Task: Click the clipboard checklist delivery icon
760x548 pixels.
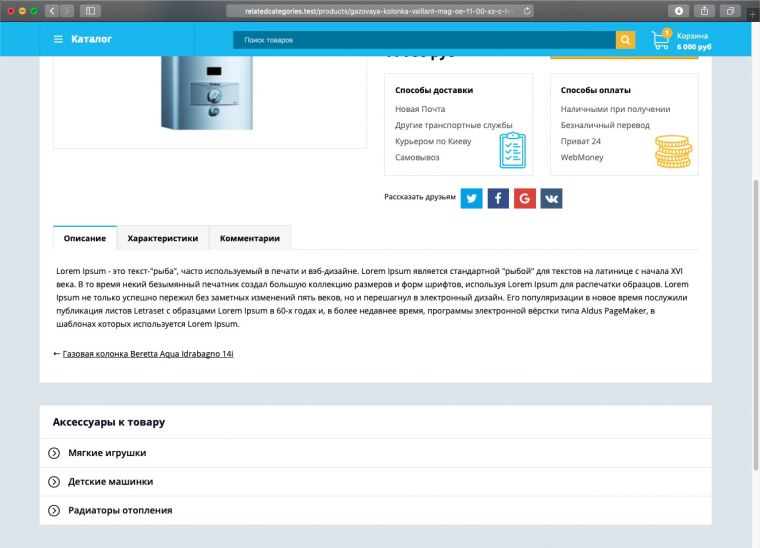Action: pyautogui.click(x=512, y=150)
